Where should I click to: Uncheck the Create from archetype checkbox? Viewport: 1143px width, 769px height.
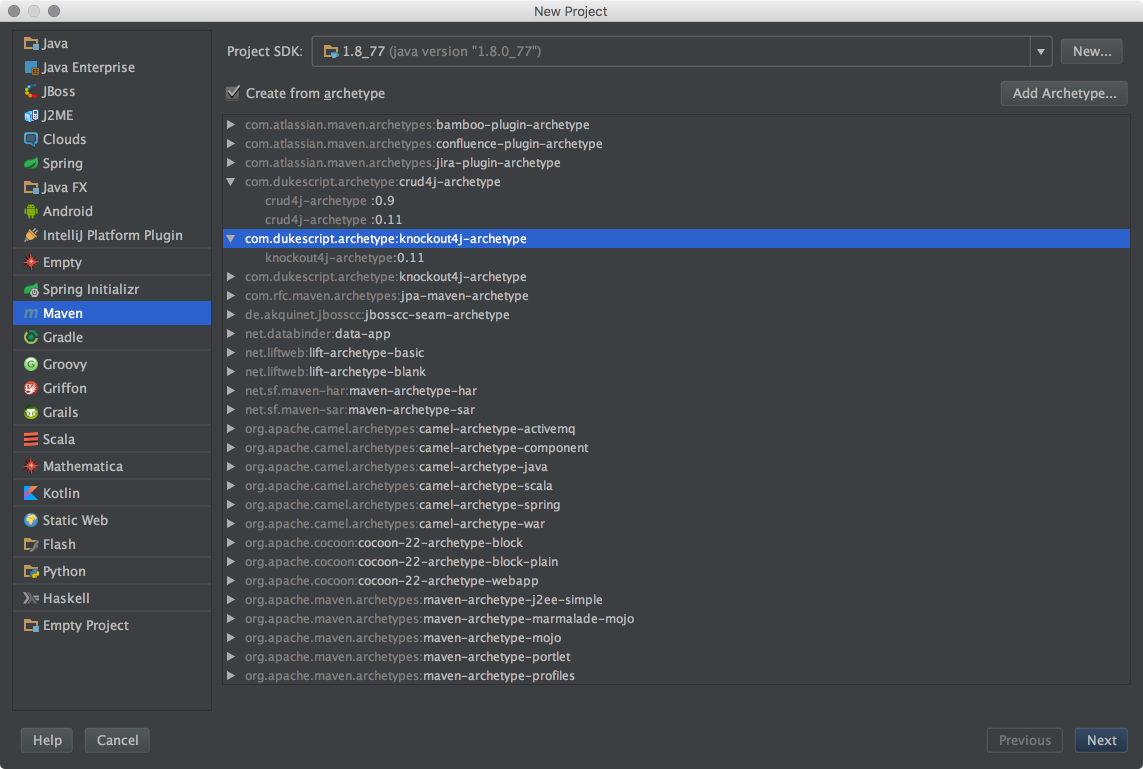pos(233,93)
